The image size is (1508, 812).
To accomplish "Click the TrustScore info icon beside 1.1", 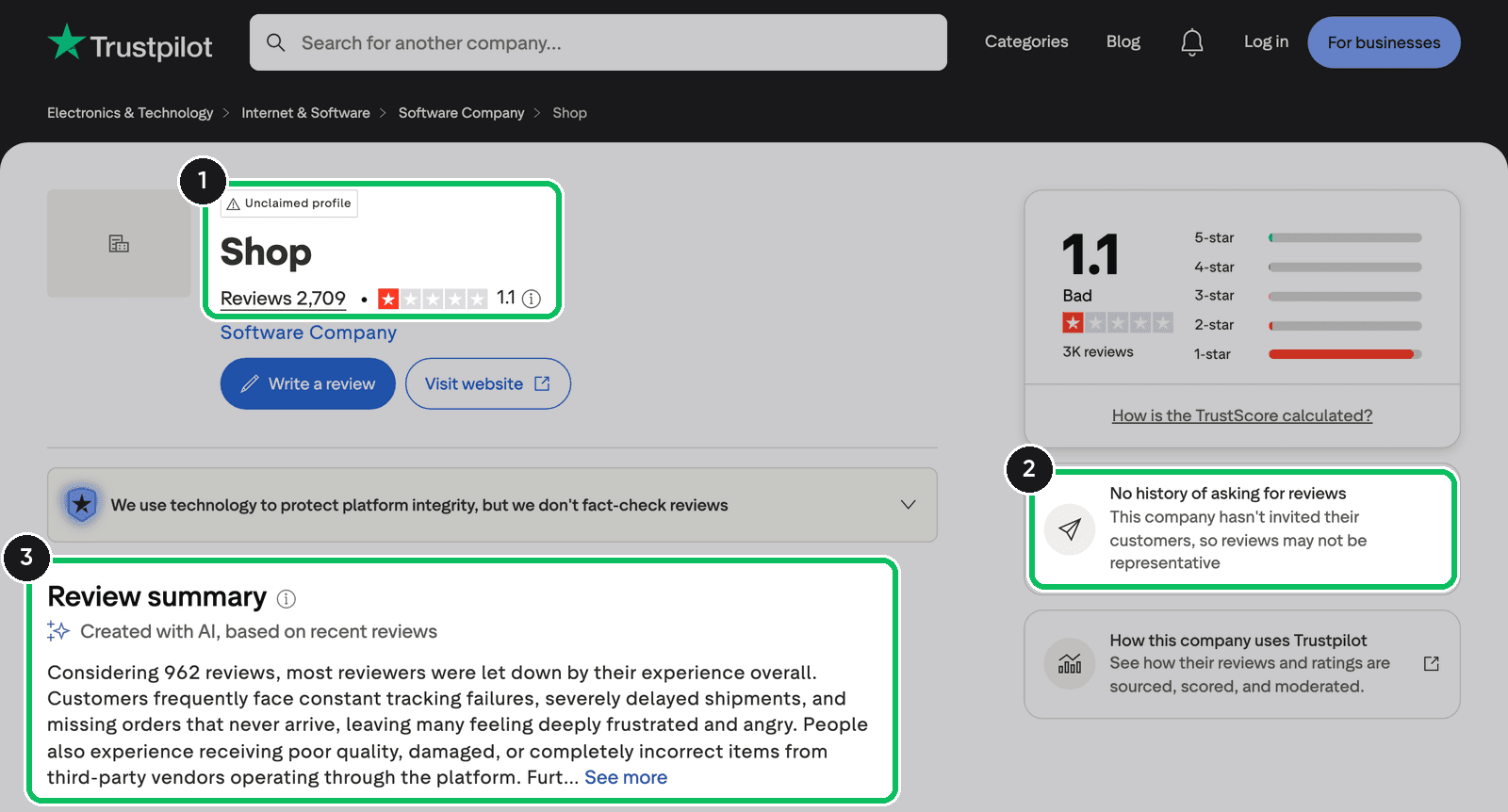I will [532, 299].
